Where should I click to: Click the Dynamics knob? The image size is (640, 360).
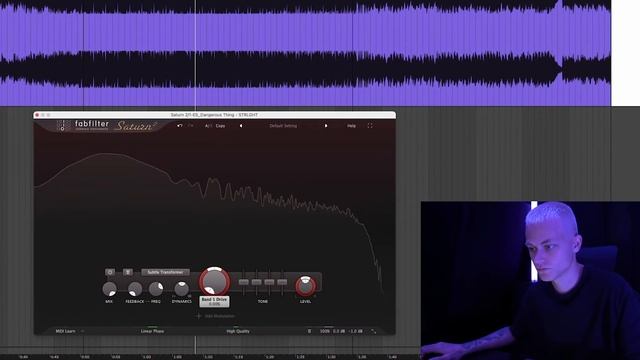coord(182,289)
